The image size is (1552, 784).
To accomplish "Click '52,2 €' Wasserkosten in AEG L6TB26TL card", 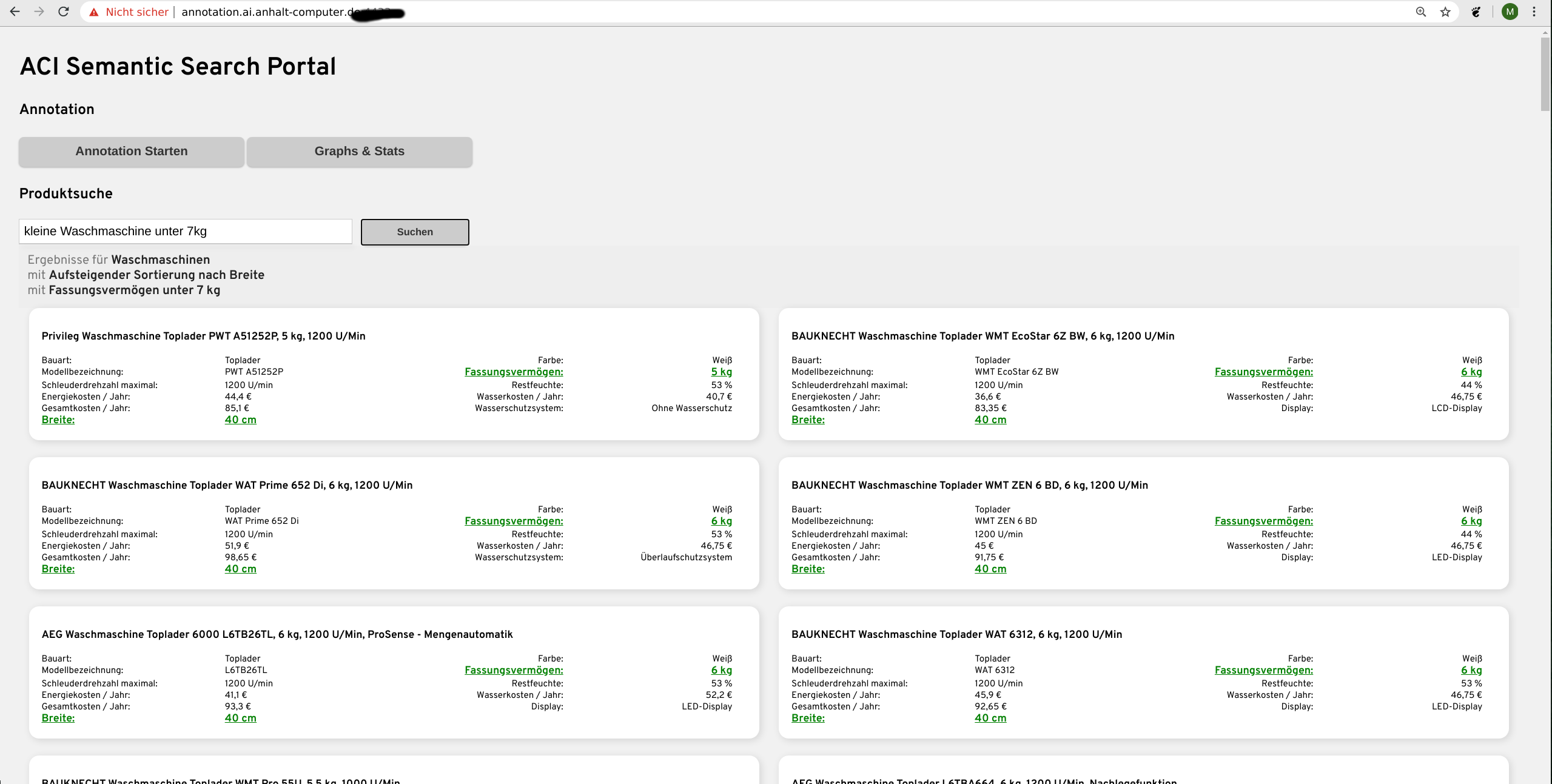I will pyautogui.click(x=719, y=695).
